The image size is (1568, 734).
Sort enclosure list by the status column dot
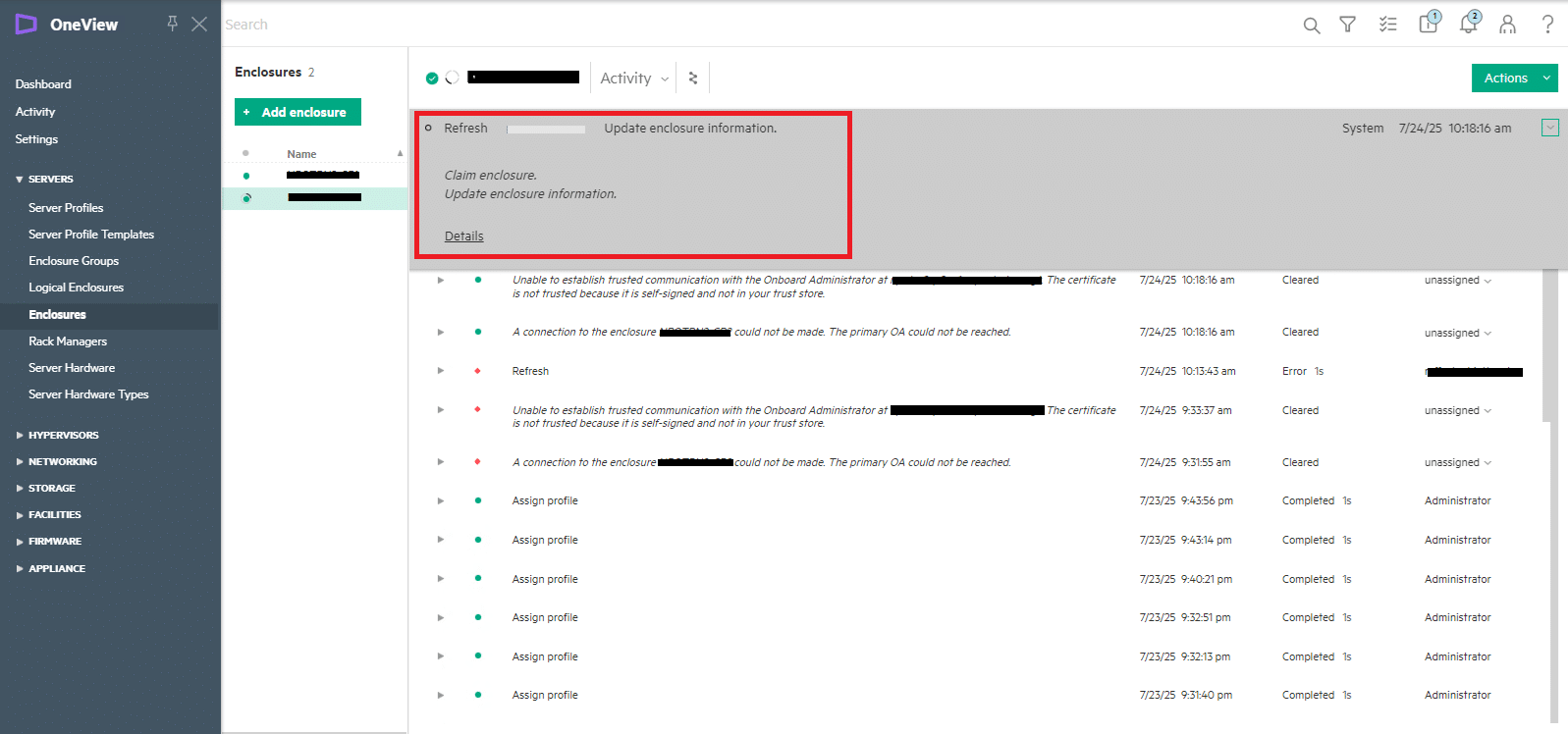[x=245, y=153]
